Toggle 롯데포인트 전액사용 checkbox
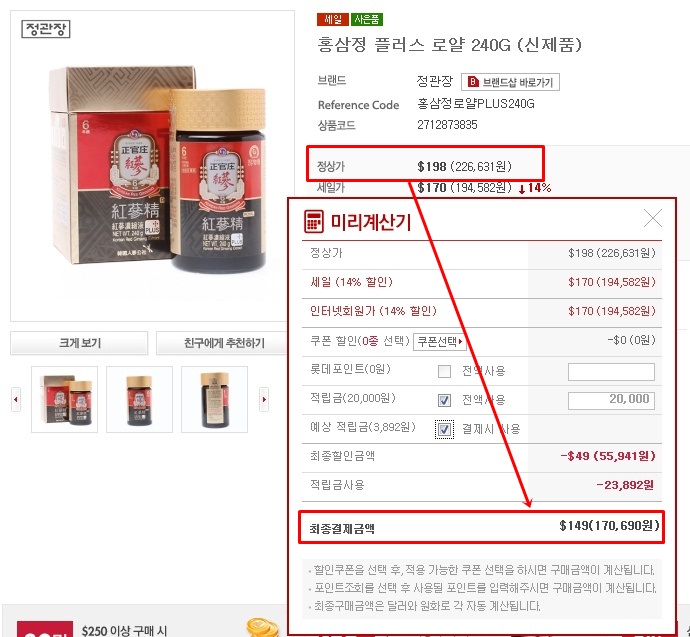Image resolution: width=690 pixels, height=637 pixels. (x=444, y=371)
